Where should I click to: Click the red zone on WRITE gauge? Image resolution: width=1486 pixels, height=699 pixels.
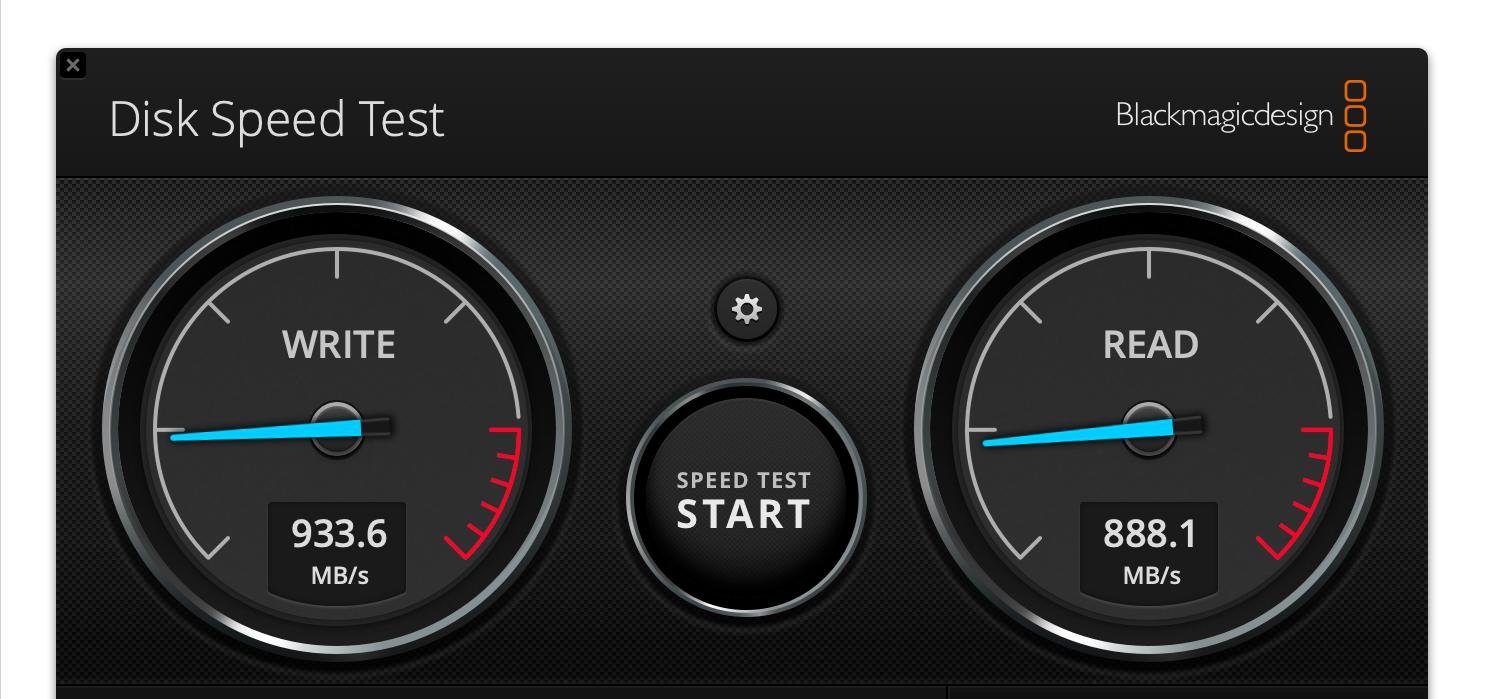tap(495, 490)
